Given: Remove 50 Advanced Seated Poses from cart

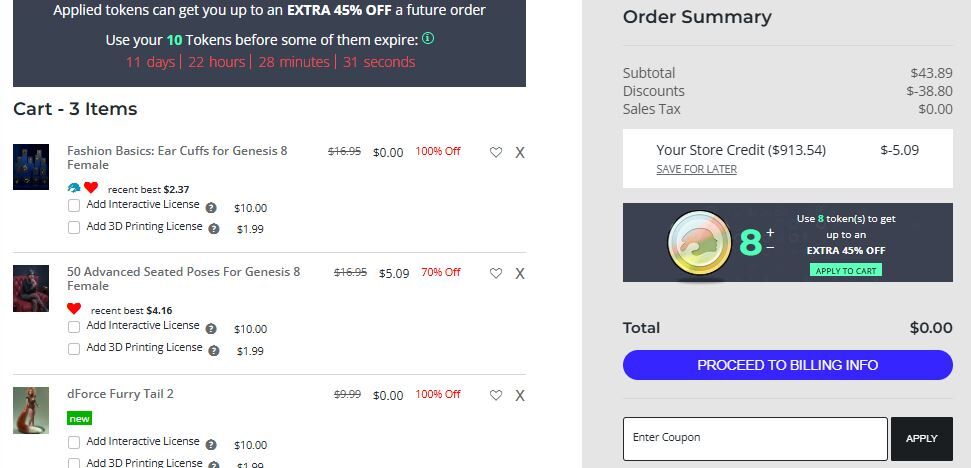Looking at the screenshot, I should [x=520, y=274].
